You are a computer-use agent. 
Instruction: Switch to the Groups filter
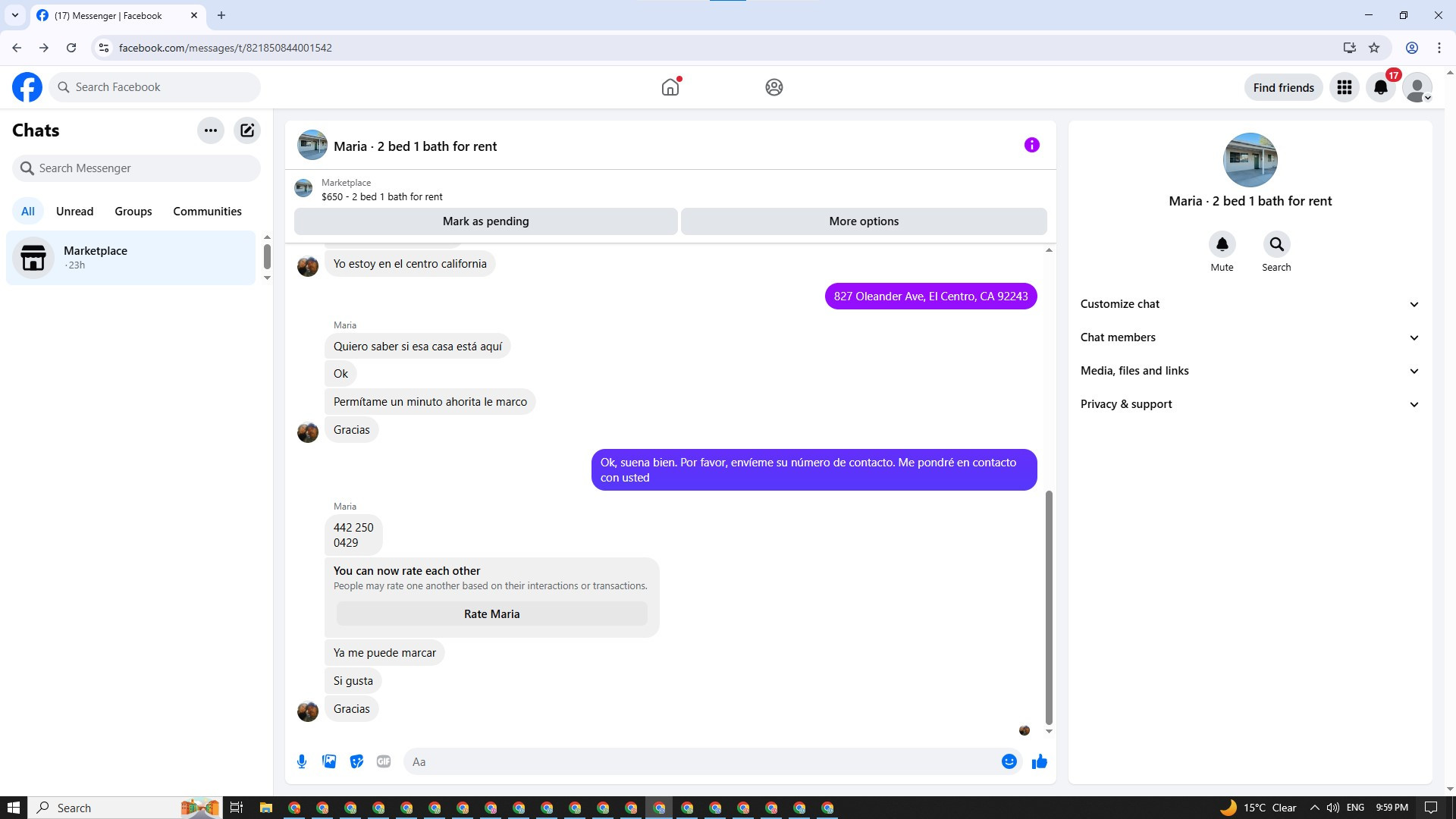tap(133, 212)
